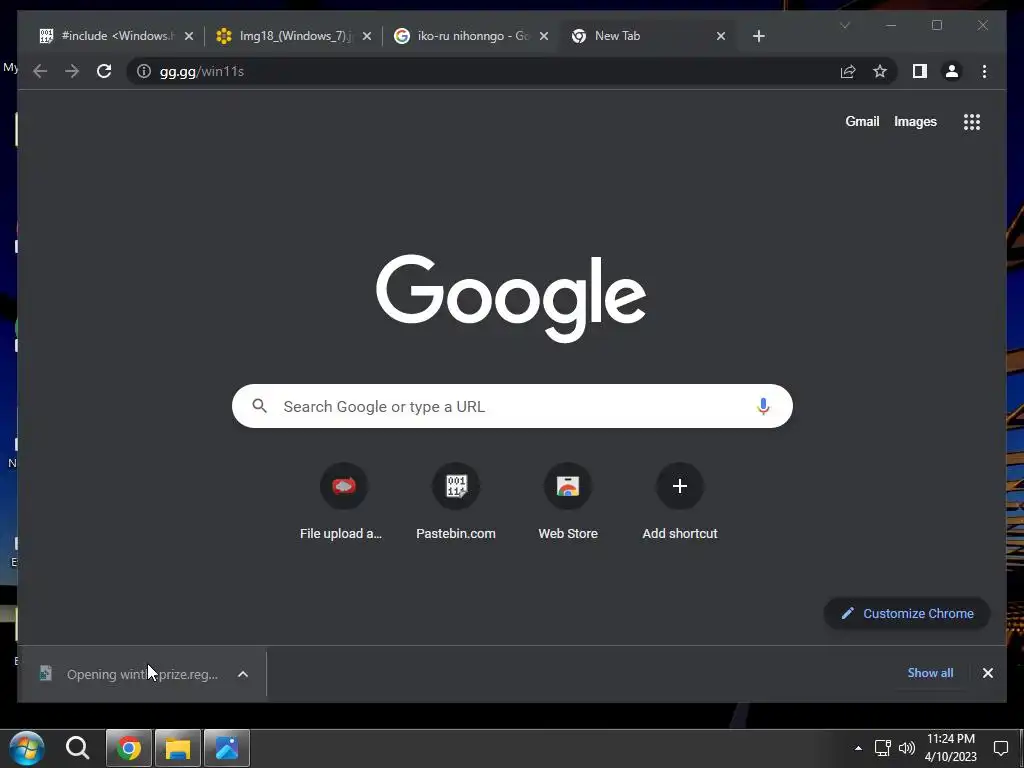The image size is (1024, 768).
Task: Click Chrome icon in the taskbar
Action: [129, 748]
